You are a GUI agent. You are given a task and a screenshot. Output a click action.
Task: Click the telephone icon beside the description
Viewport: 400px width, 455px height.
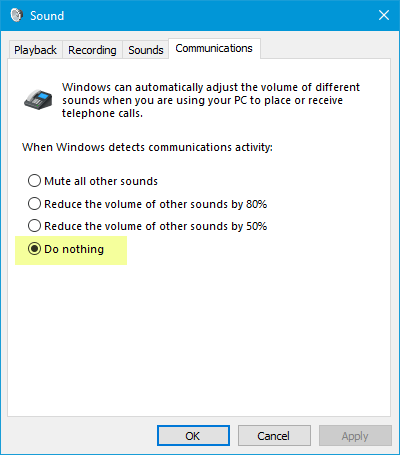(x=38, y=99)
